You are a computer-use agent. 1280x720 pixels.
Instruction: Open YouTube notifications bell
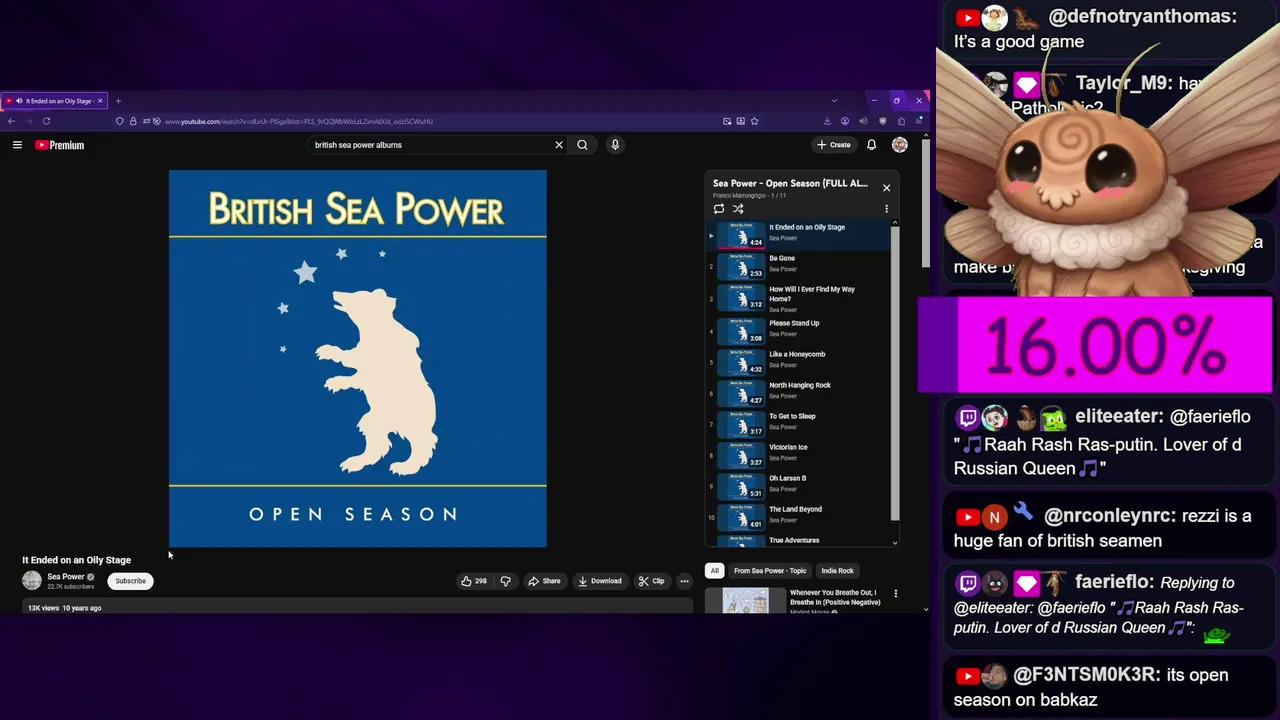[871, 145]
